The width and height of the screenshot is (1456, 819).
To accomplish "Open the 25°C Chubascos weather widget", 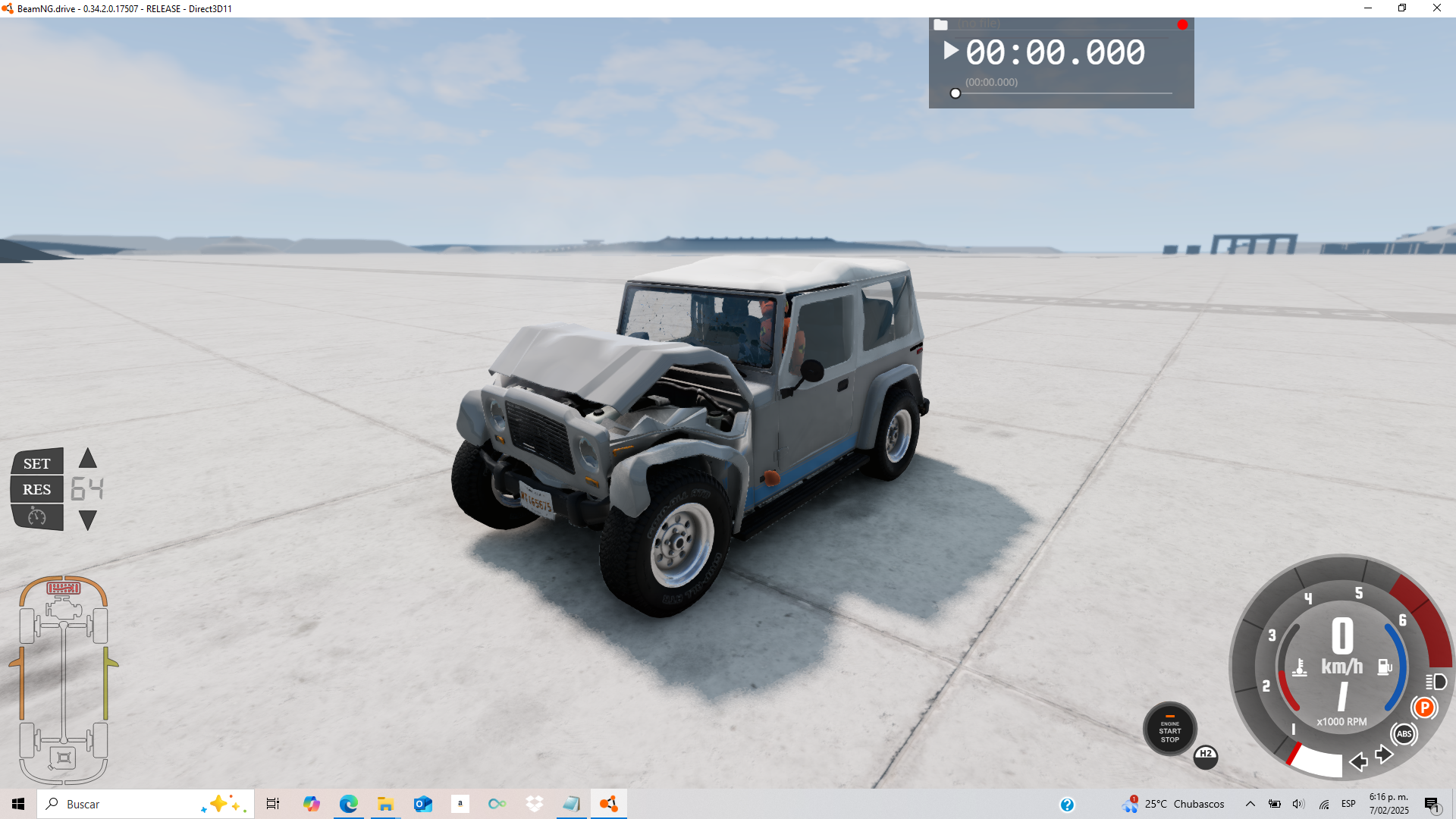I will (x=1174, y=804).
